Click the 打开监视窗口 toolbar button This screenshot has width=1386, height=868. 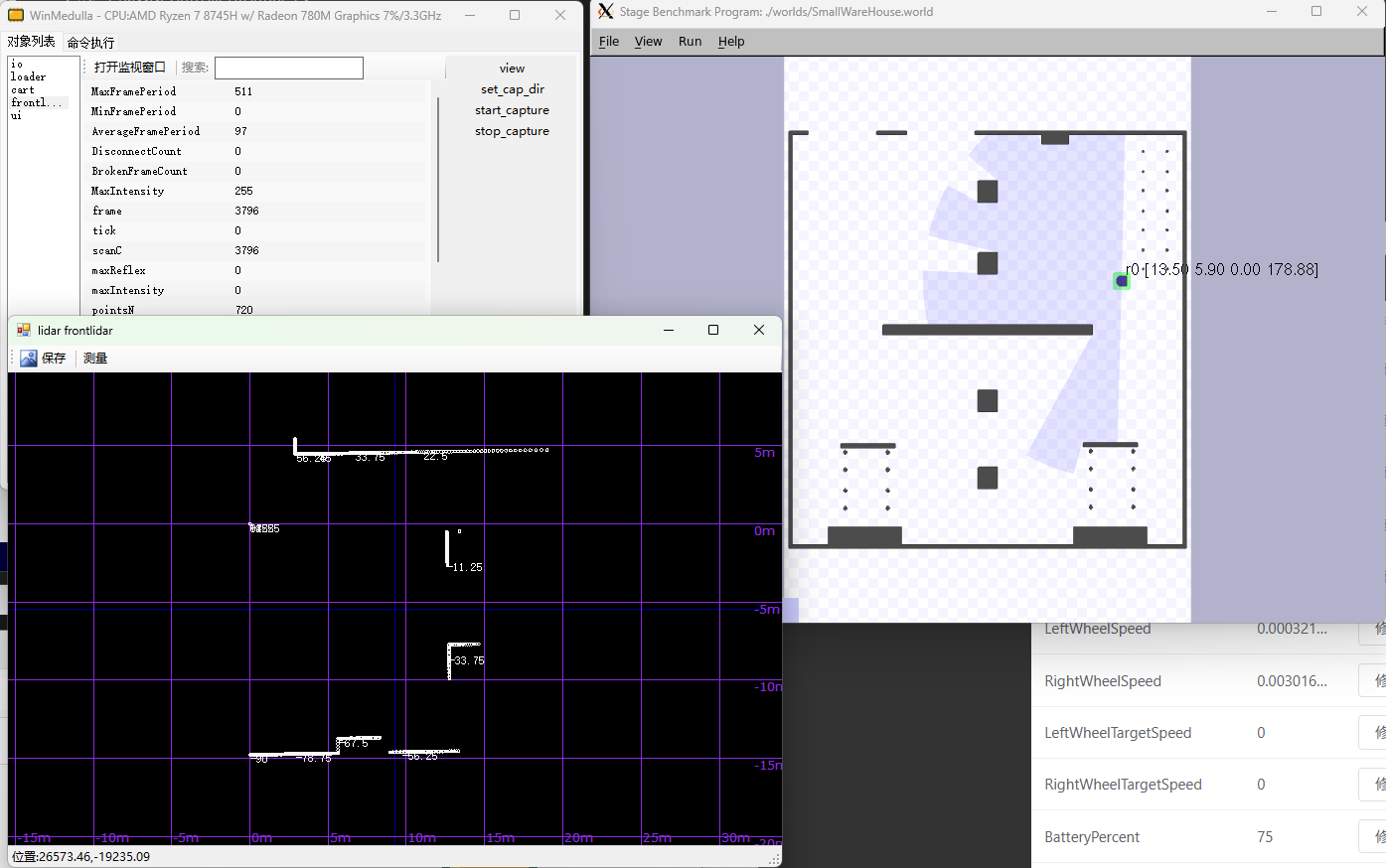(129, 68)
